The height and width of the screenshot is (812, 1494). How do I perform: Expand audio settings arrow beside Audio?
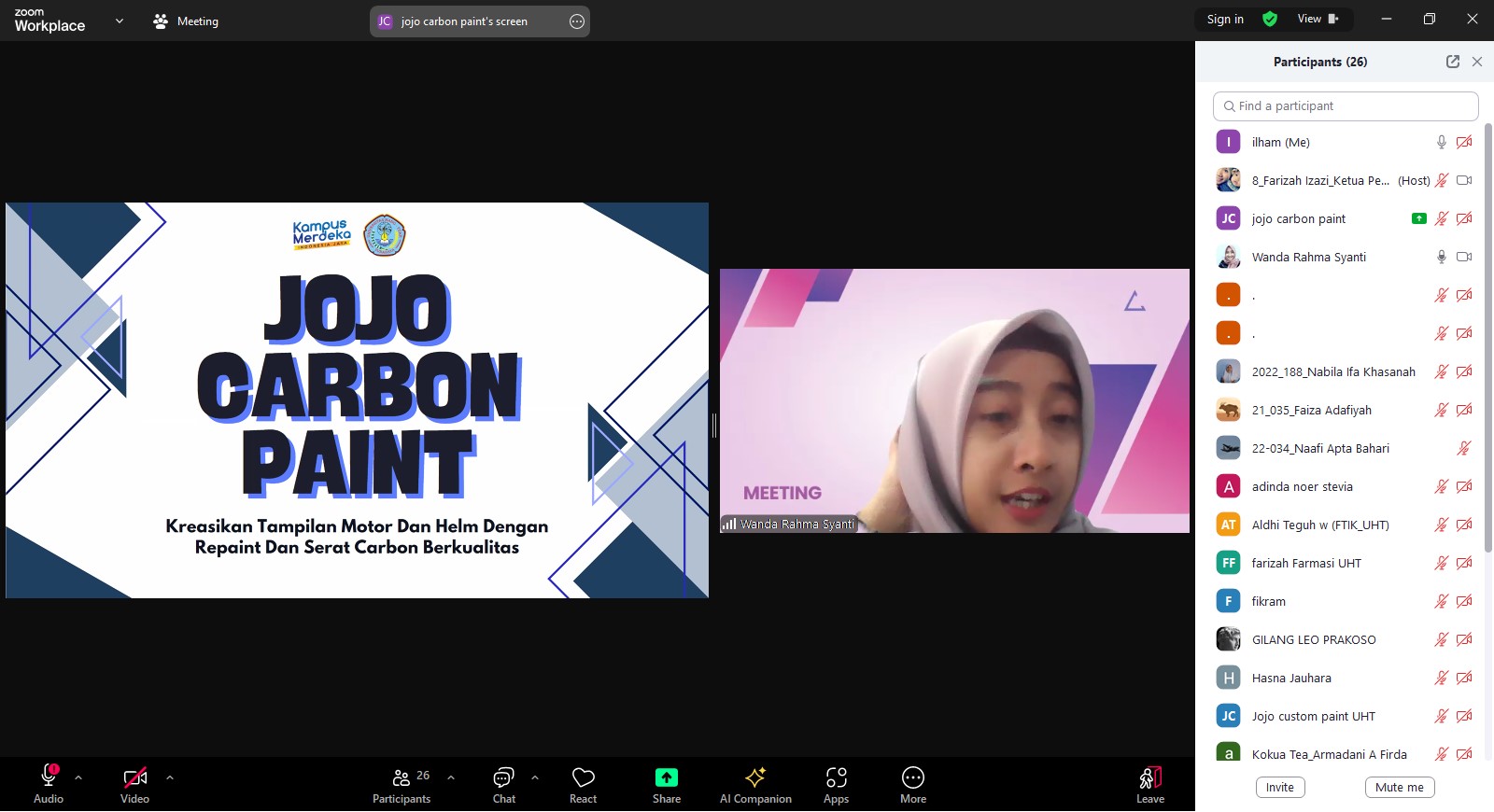[78, 777]
